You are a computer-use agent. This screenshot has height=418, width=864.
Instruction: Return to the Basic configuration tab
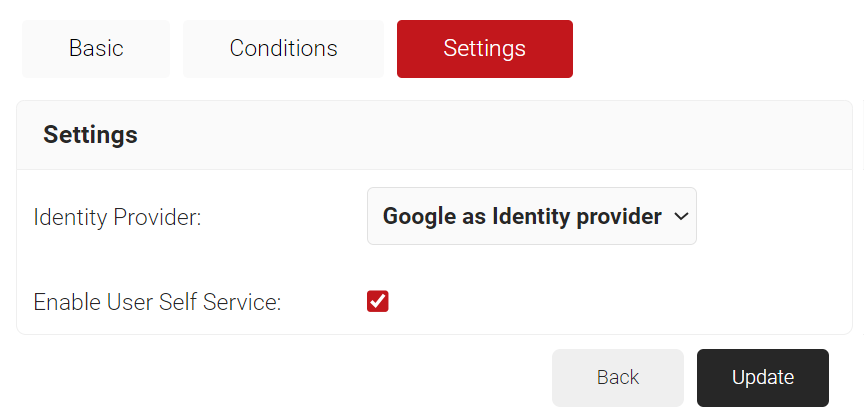point(96,49)
